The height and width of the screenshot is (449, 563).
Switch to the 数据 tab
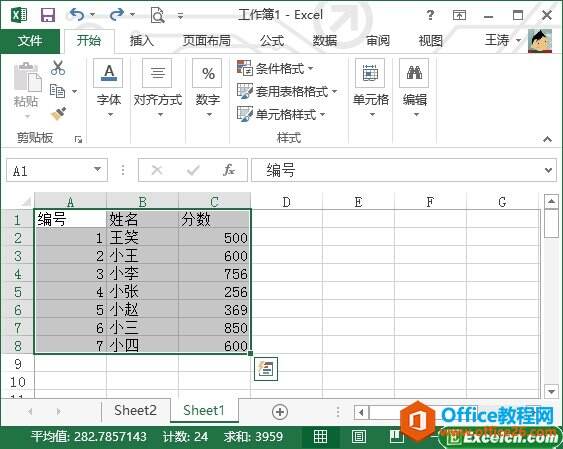pyautogui.click(x=325, y=41)
